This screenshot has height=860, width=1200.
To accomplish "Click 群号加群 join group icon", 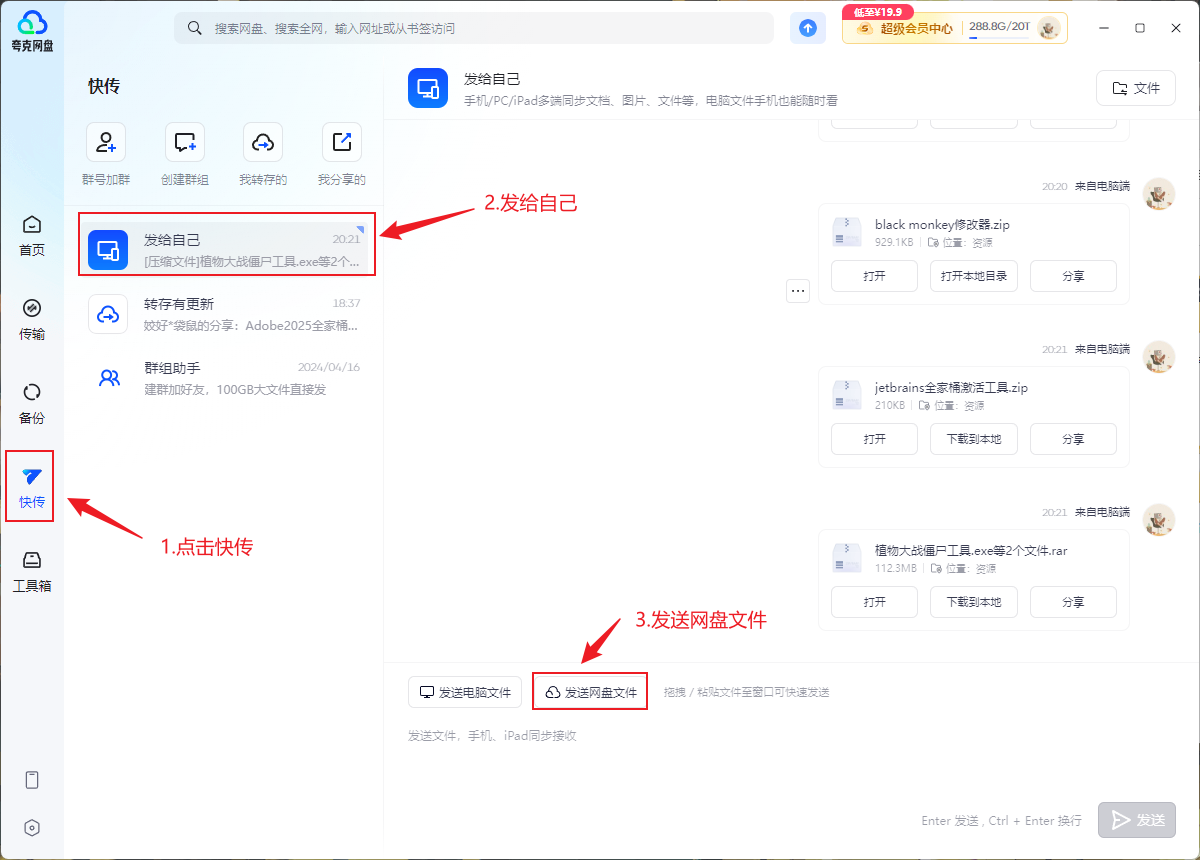I will (106, 143).
